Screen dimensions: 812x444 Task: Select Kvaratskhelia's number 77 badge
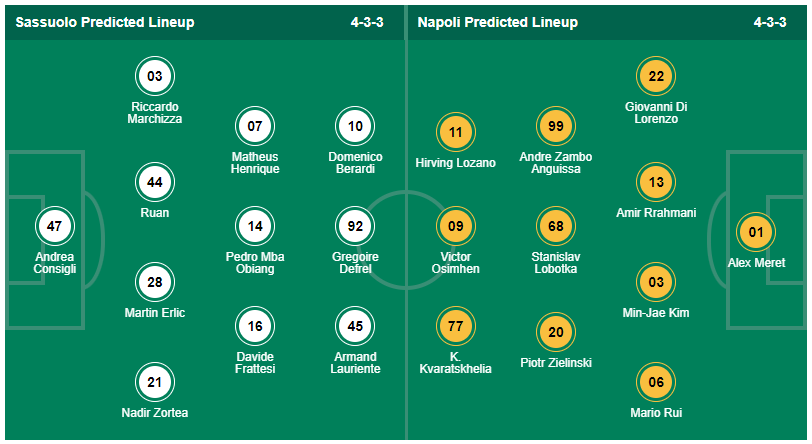pos(455,326)
